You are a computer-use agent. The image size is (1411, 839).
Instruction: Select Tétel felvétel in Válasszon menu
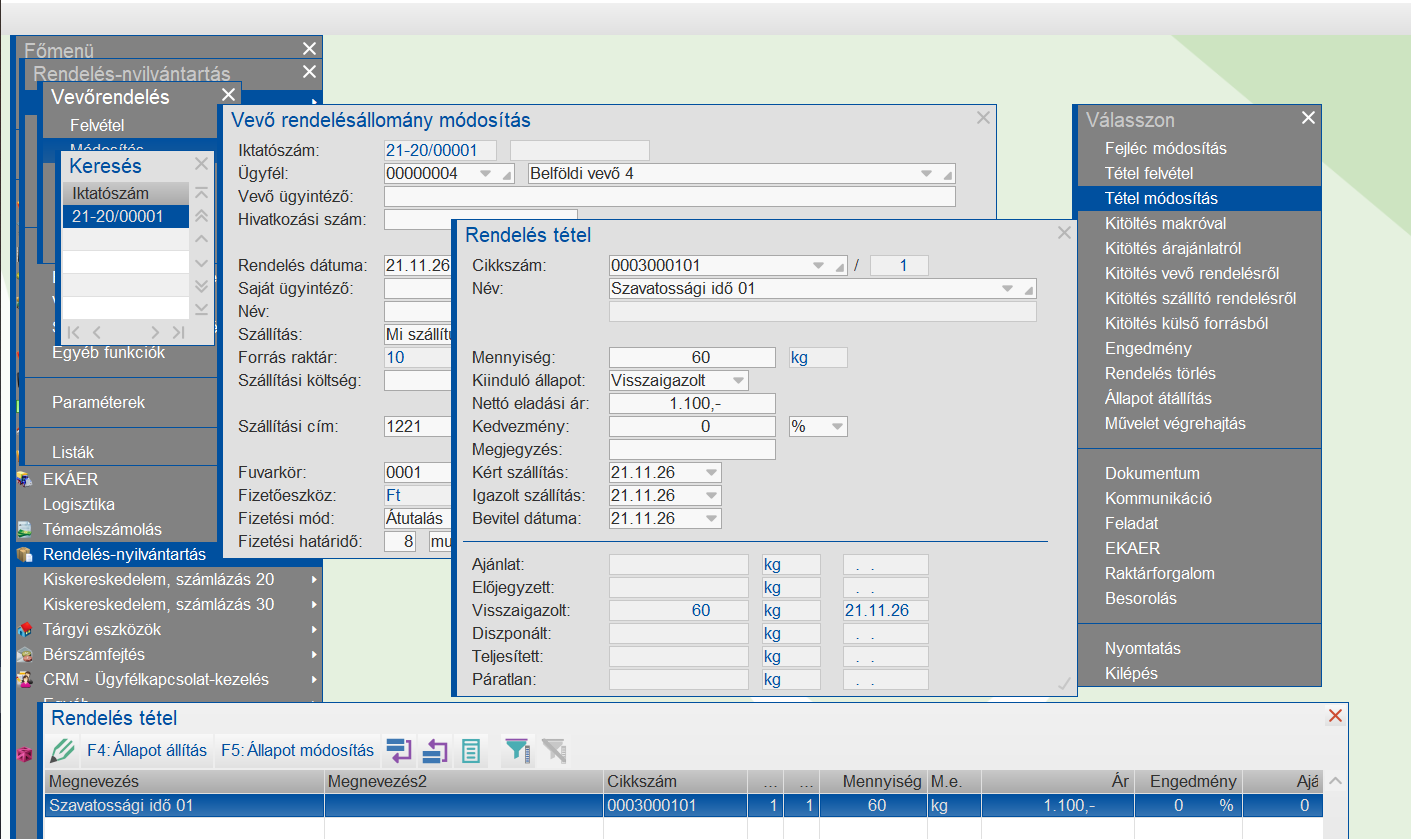1149,173
